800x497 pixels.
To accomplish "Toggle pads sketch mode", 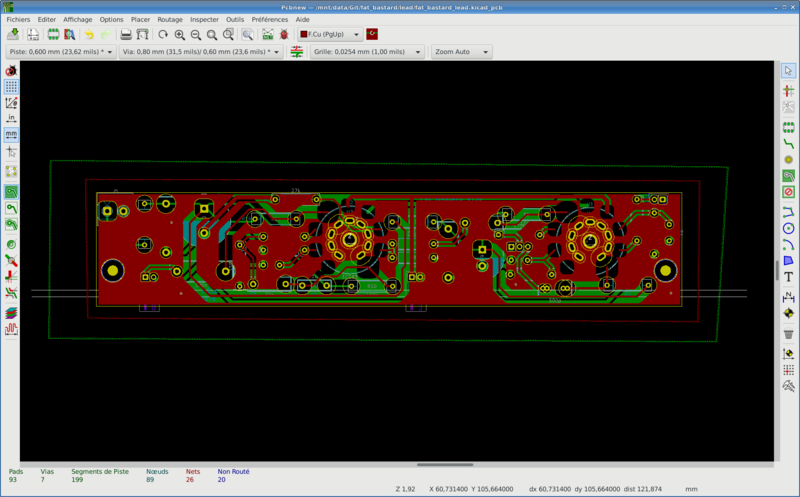I will click(x=11, y=244).
